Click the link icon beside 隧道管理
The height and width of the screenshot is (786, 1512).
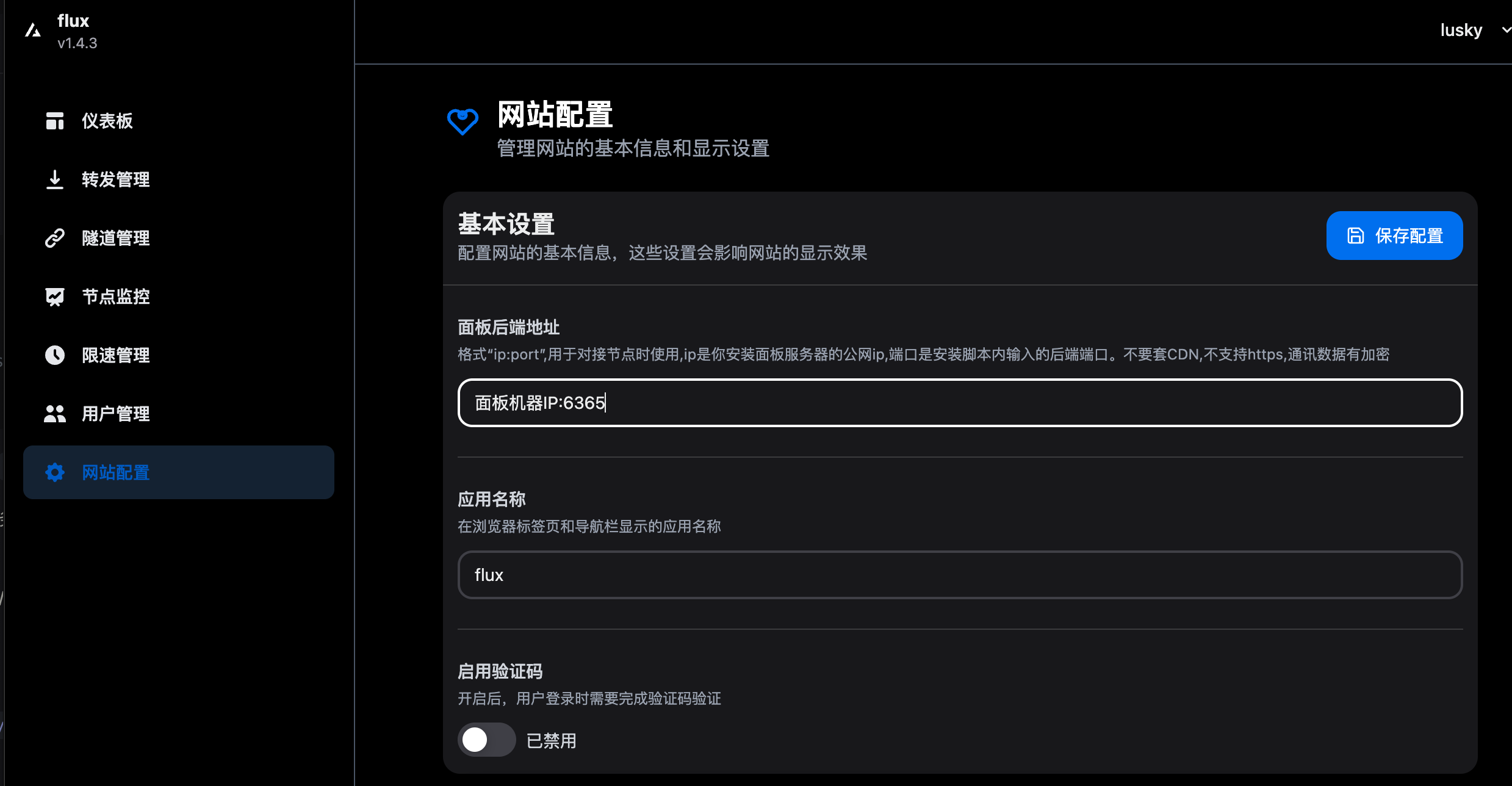[x=55, y=238]
